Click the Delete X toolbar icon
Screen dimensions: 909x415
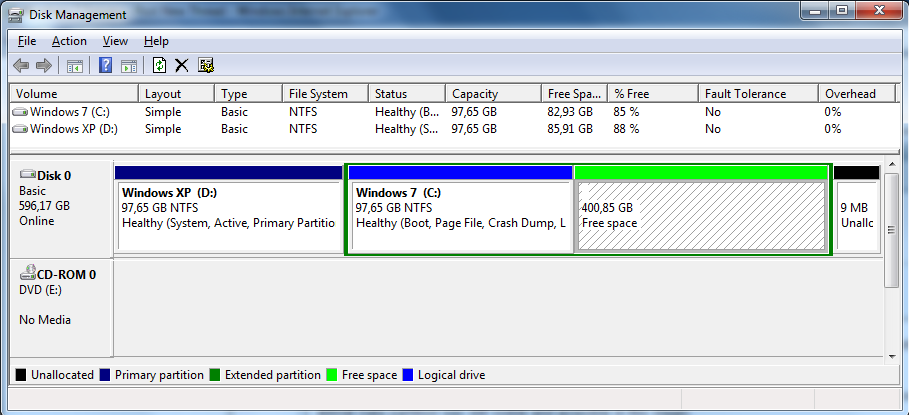point(182,65)
